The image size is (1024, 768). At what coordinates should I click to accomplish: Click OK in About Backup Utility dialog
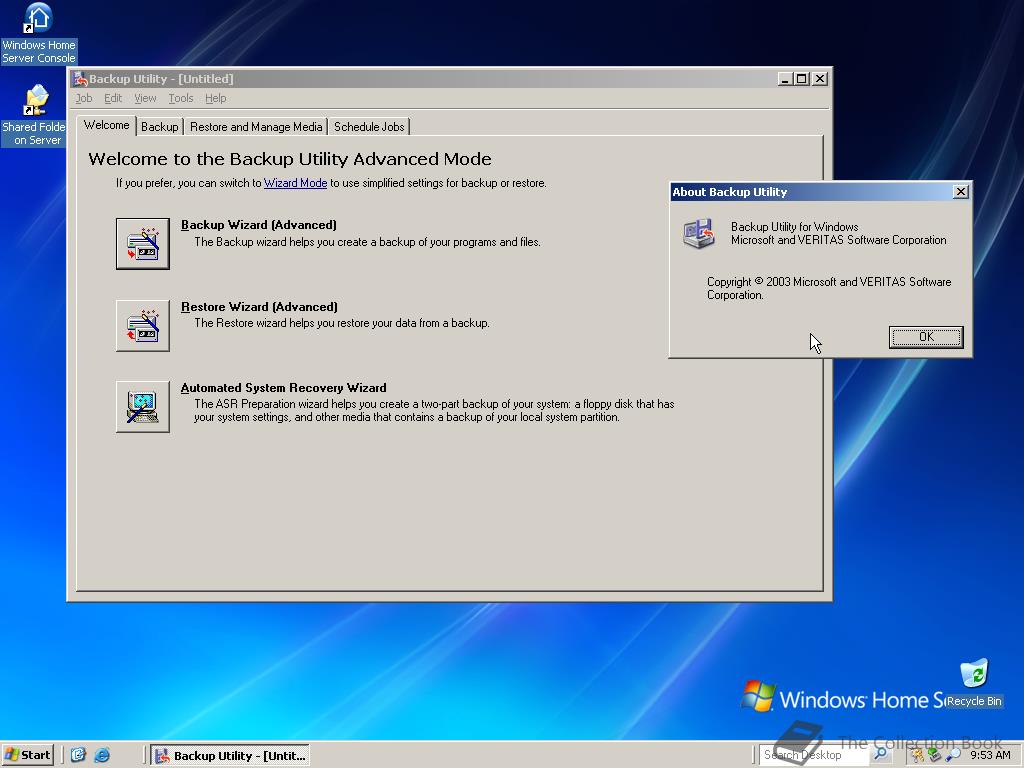click(926, 337)
